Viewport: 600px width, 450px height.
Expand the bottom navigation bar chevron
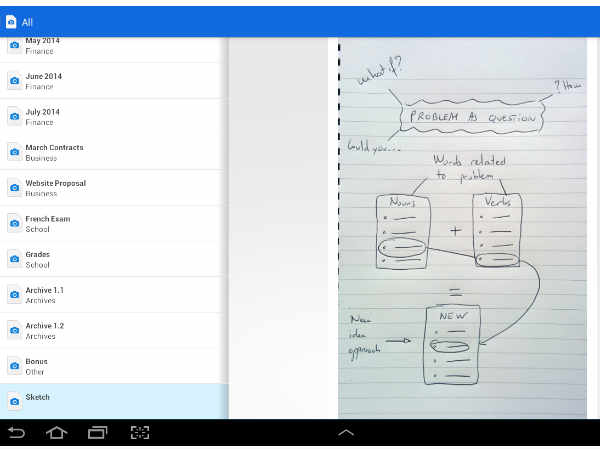click(346, 433)
